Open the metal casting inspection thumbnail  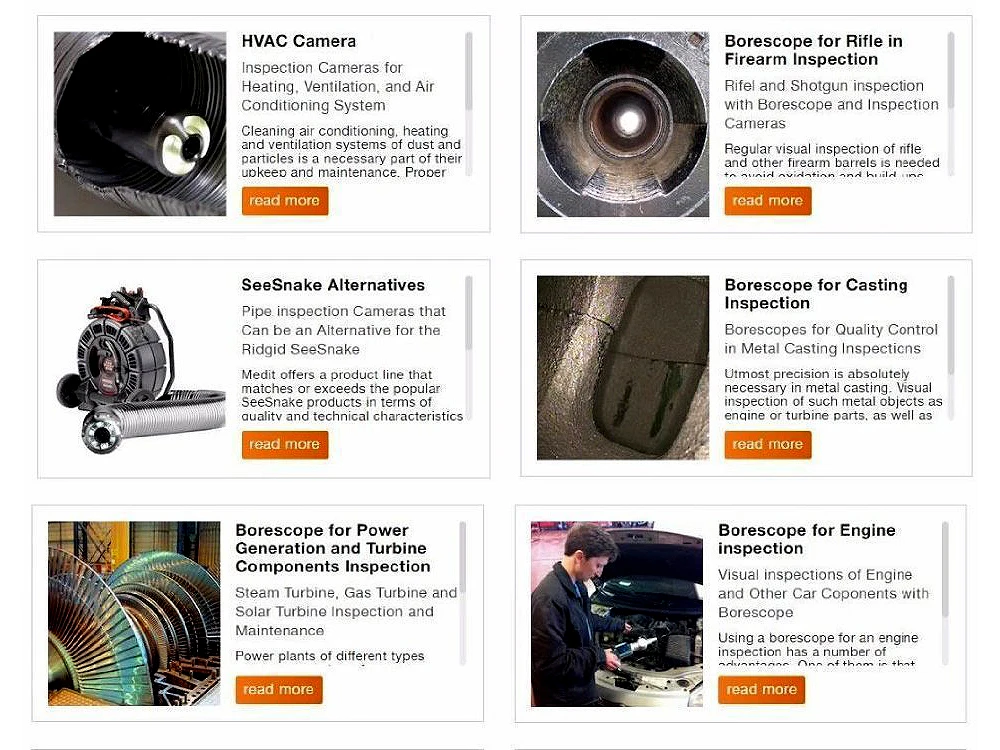point(622,368)
